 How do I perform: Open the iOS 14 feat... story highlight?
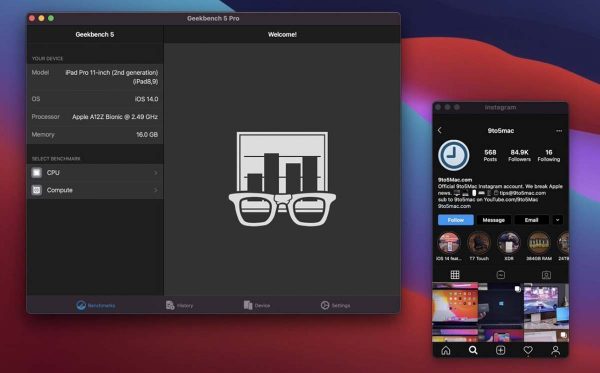coord(449,246)
